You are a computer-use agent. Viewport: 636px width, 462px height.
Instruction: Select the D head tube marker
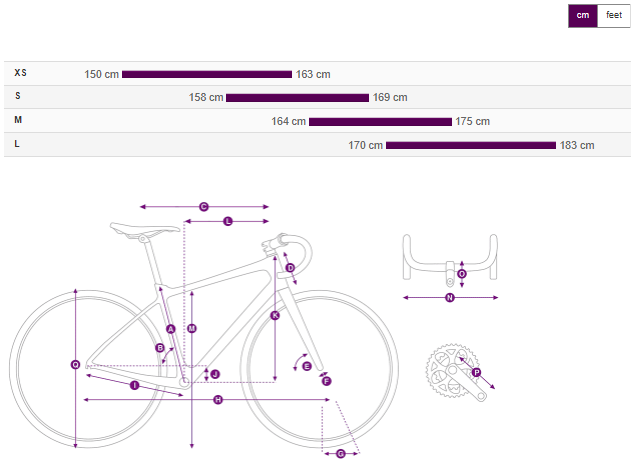tap(290, 268)
